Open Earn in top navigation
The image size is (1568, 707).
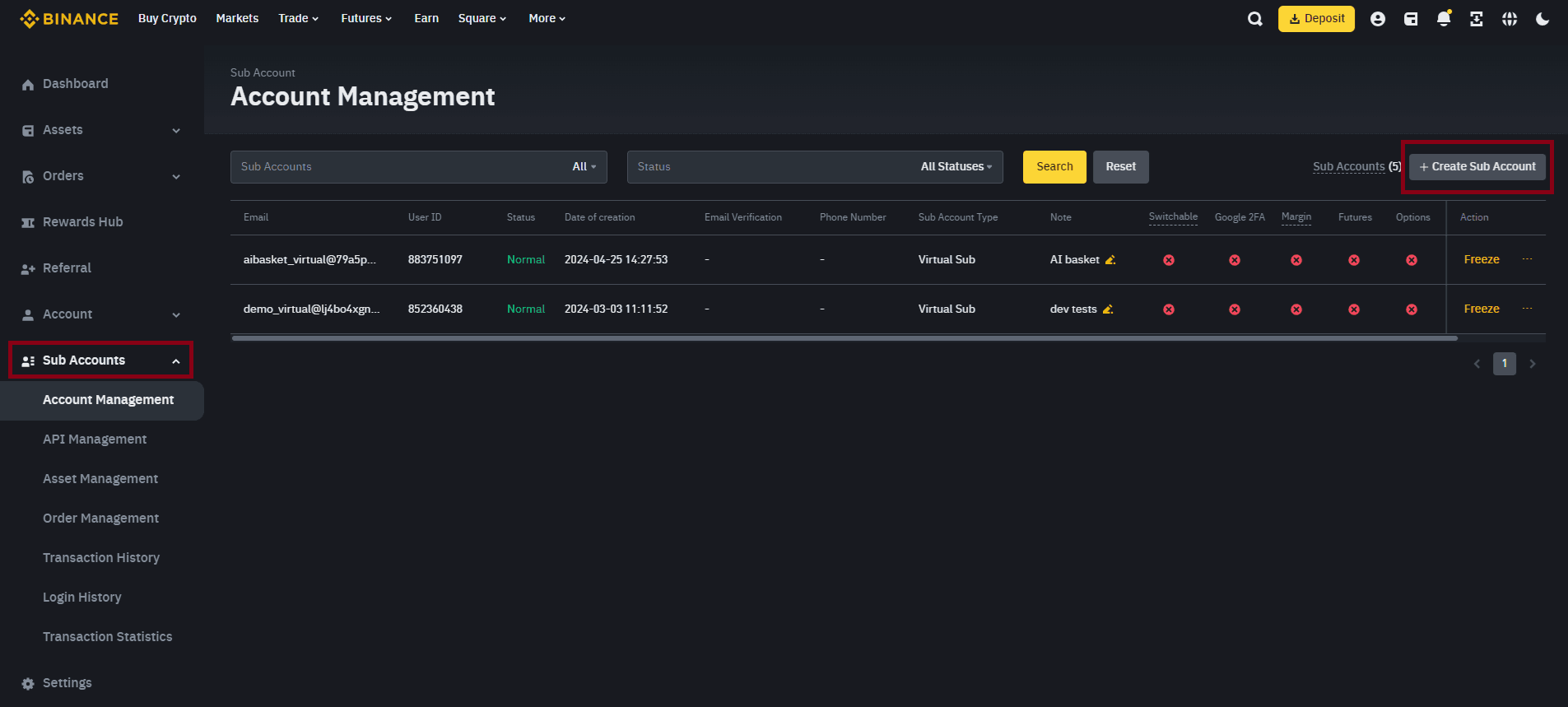click(426, 18)
